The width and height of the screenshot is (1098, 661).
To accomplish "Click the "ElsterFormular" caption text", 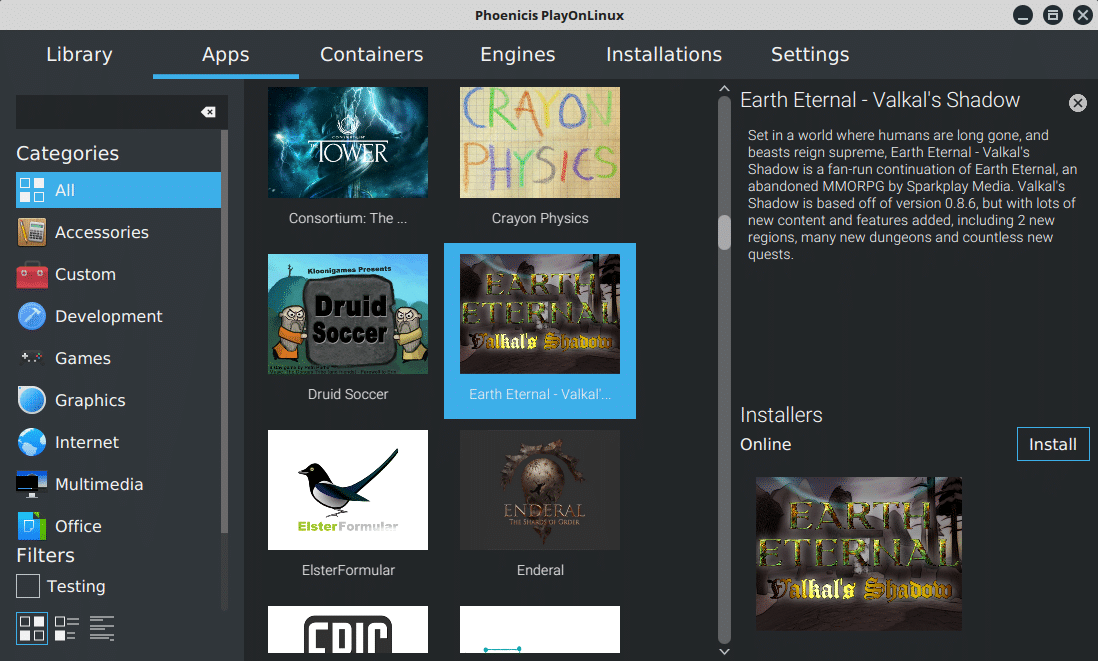I will [x=348, y=570].
